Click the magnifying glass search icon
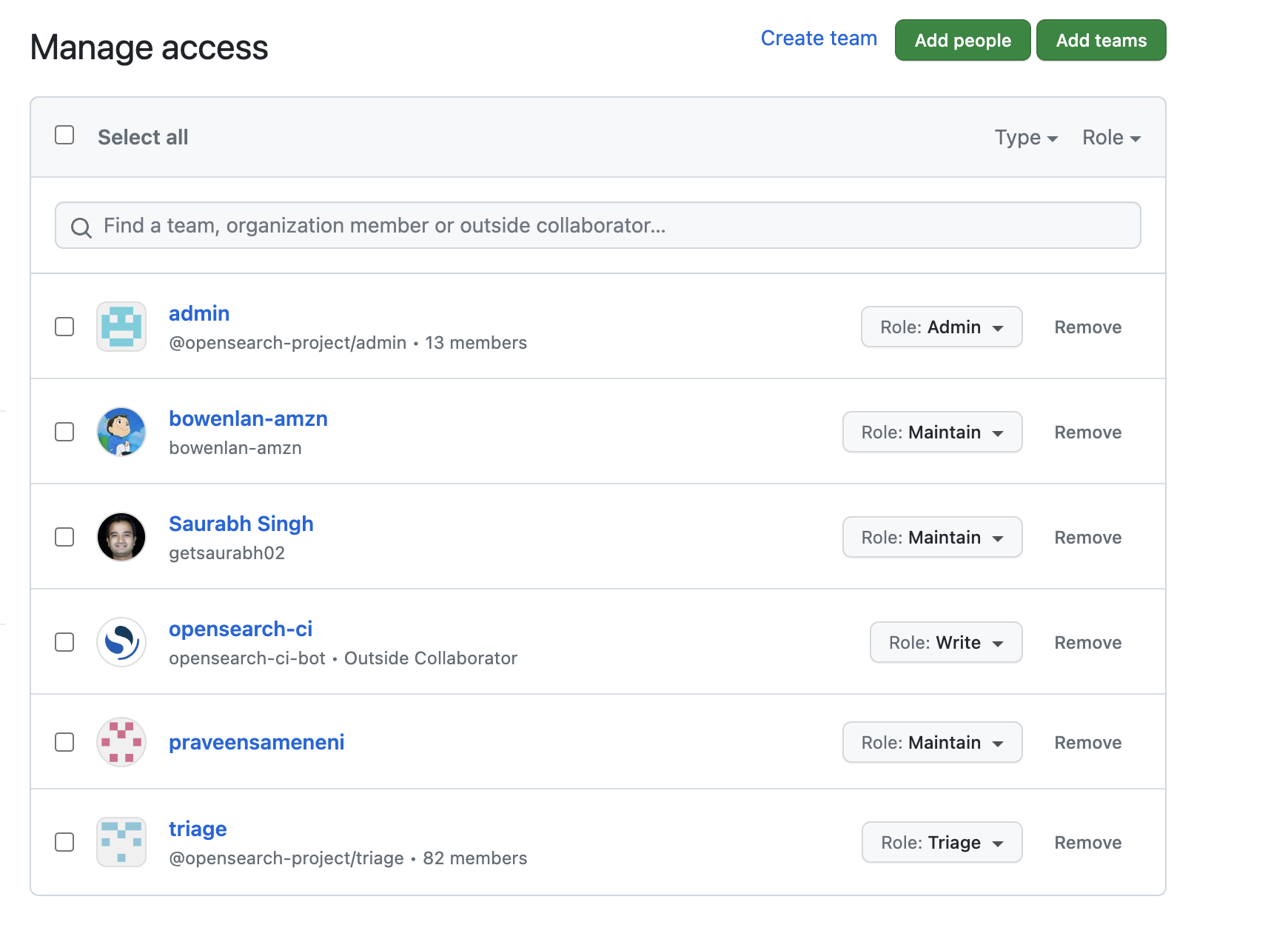 81,225
